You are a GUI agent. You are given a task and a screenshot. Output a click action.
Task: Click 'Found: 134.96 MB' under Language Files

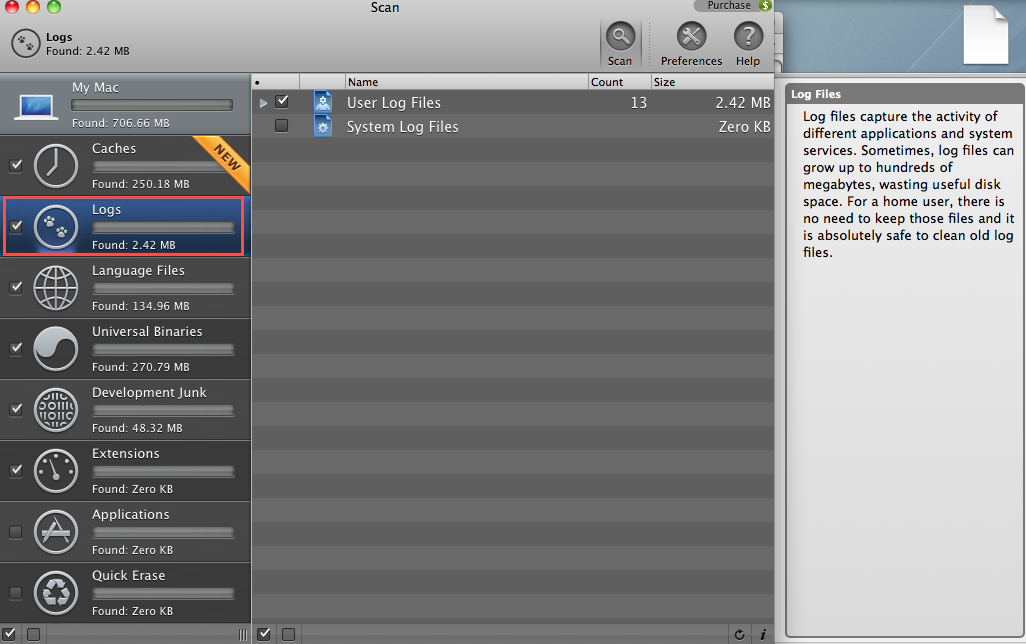click(141, 306)
